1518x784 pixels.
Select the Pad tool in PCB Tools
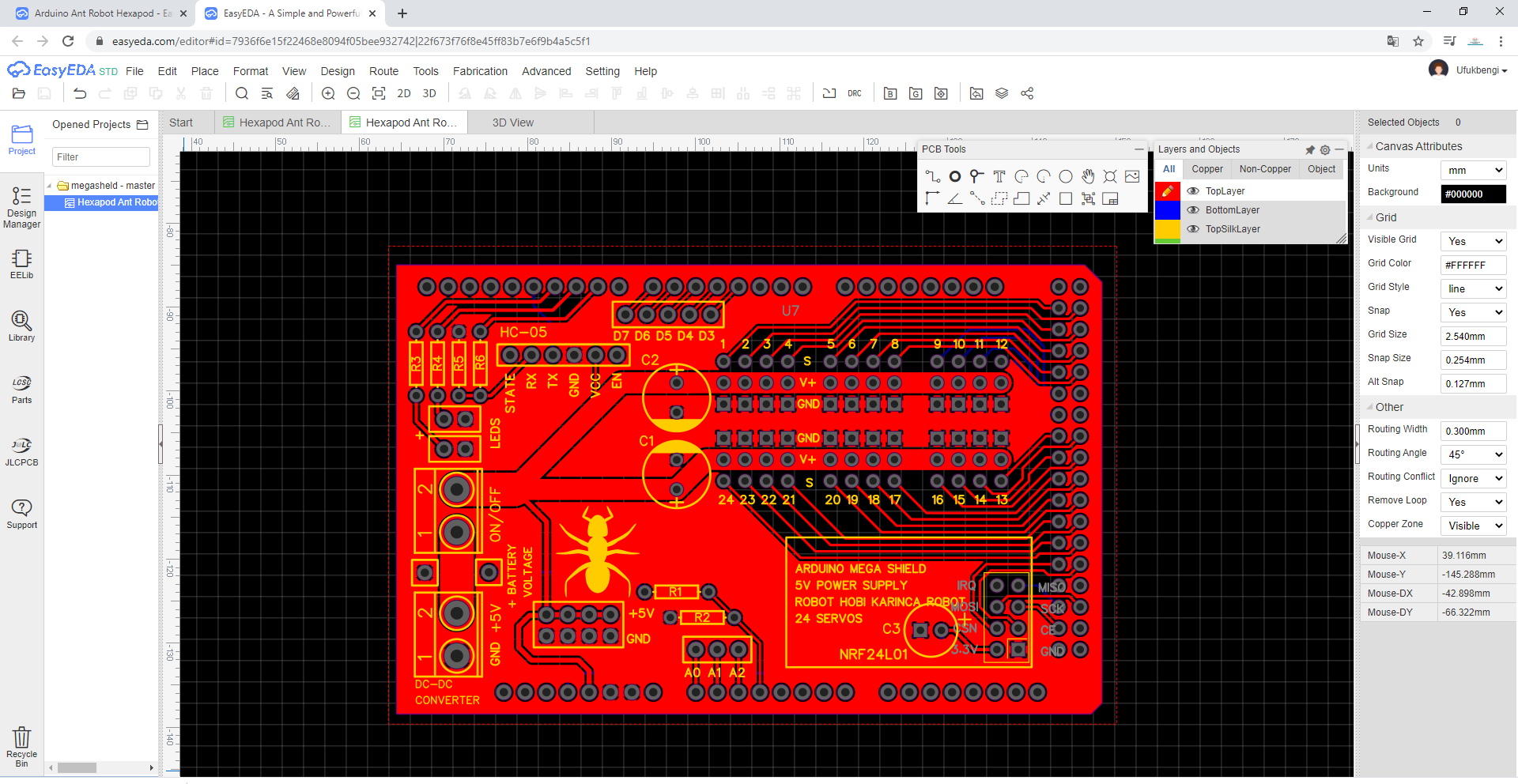[955, 176]
